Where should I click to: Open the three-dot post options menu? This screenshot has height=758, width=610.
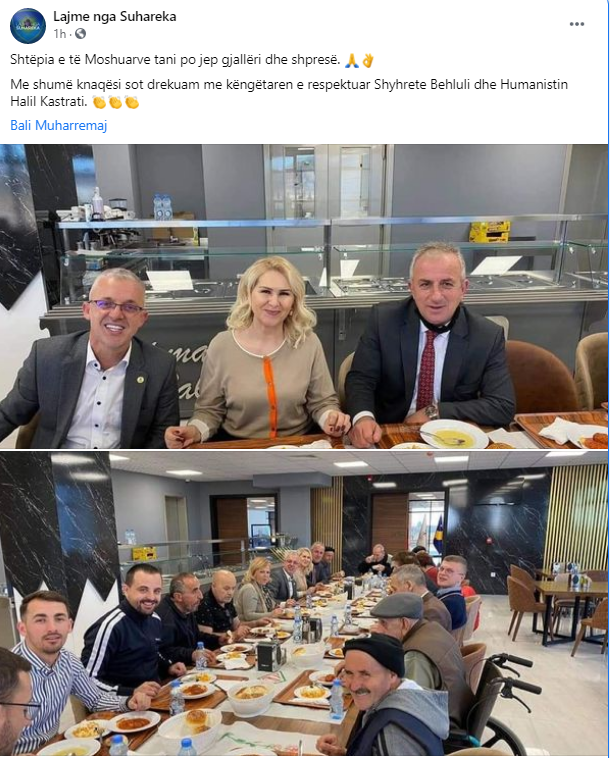[x=577, y=24]
